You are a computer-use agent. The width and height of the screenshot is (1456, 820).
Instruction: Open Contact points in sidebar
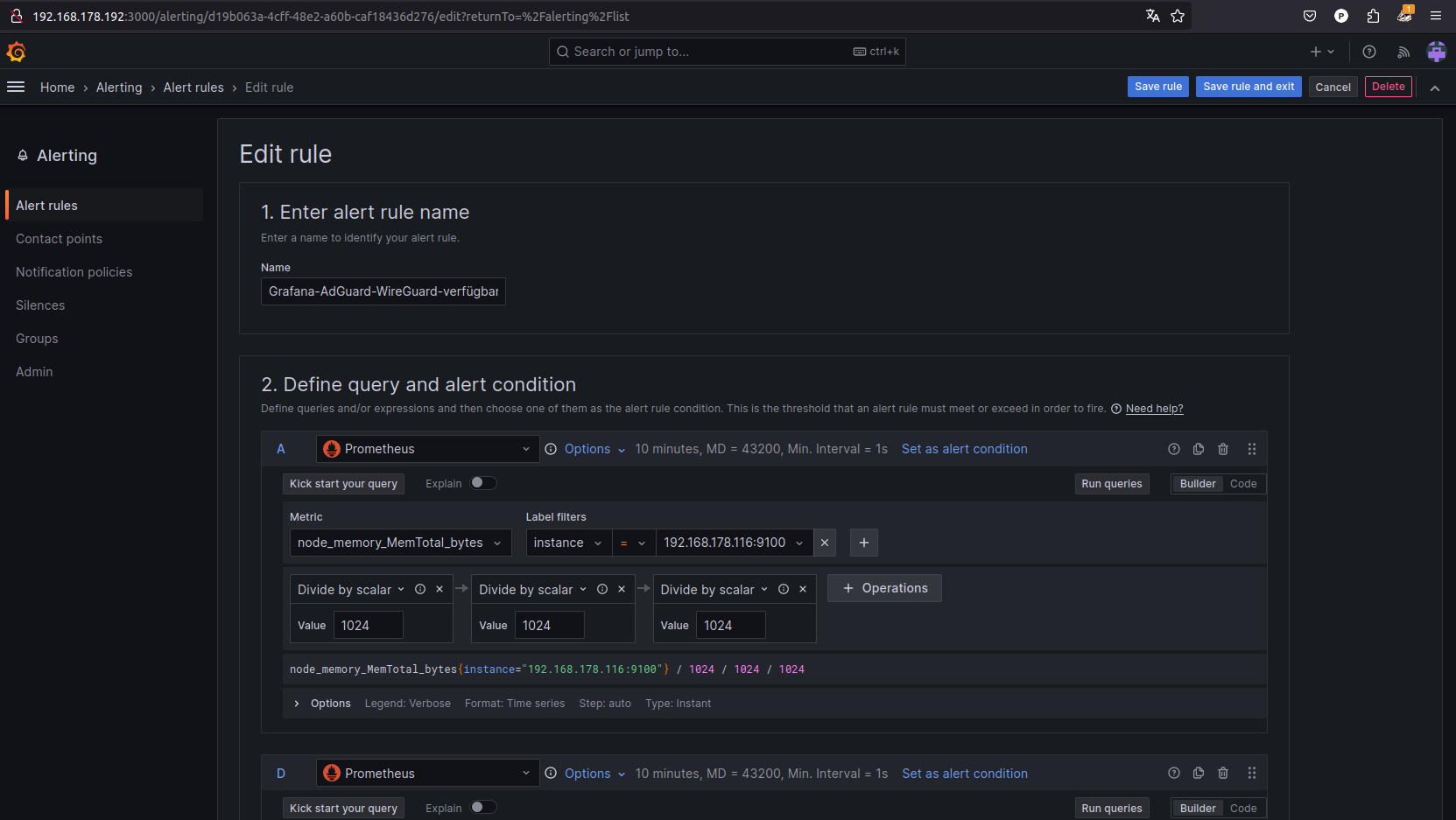pyautogui.click(x=59, y=239)
